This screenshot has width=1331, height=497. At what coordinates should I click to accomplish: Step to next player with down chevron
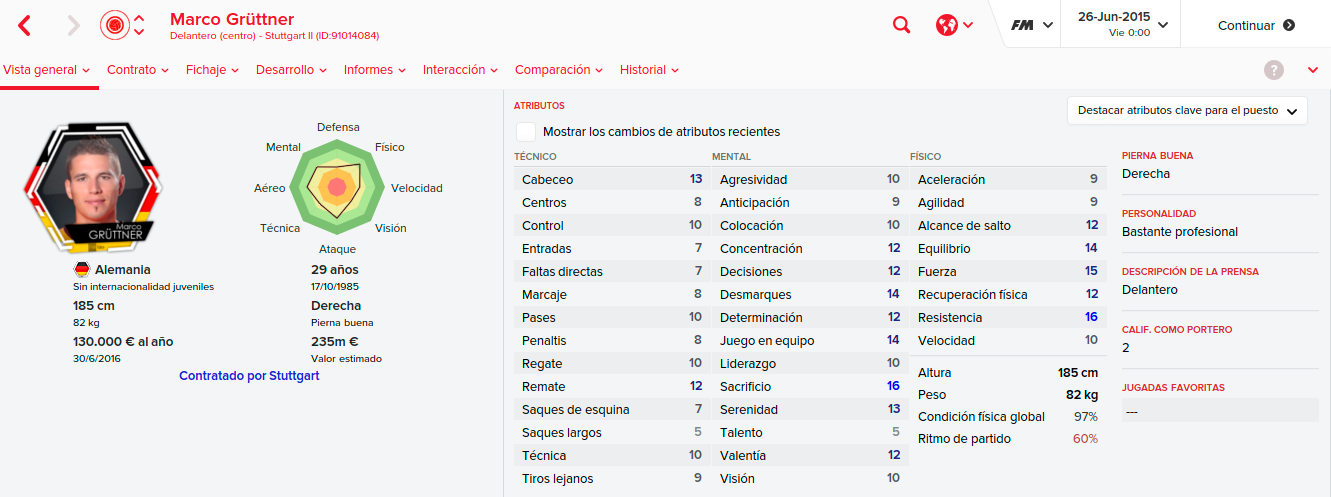point(139,33)
